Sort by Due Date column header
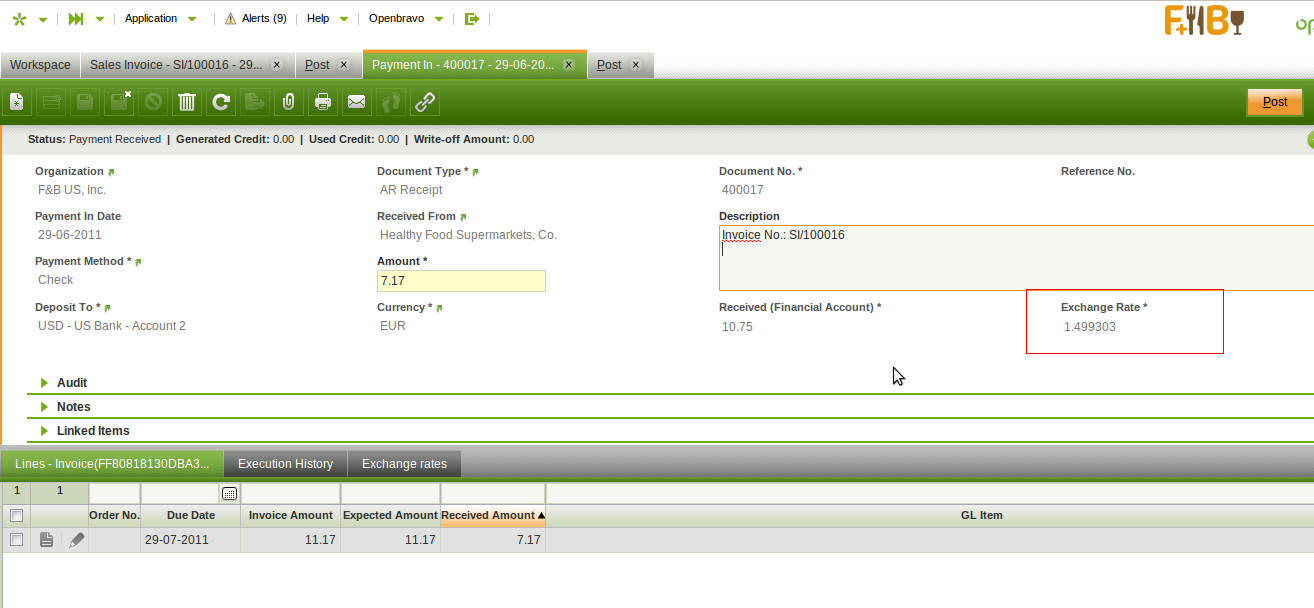This screenshot has width=1314, height=608. click(x=191, y=516)
